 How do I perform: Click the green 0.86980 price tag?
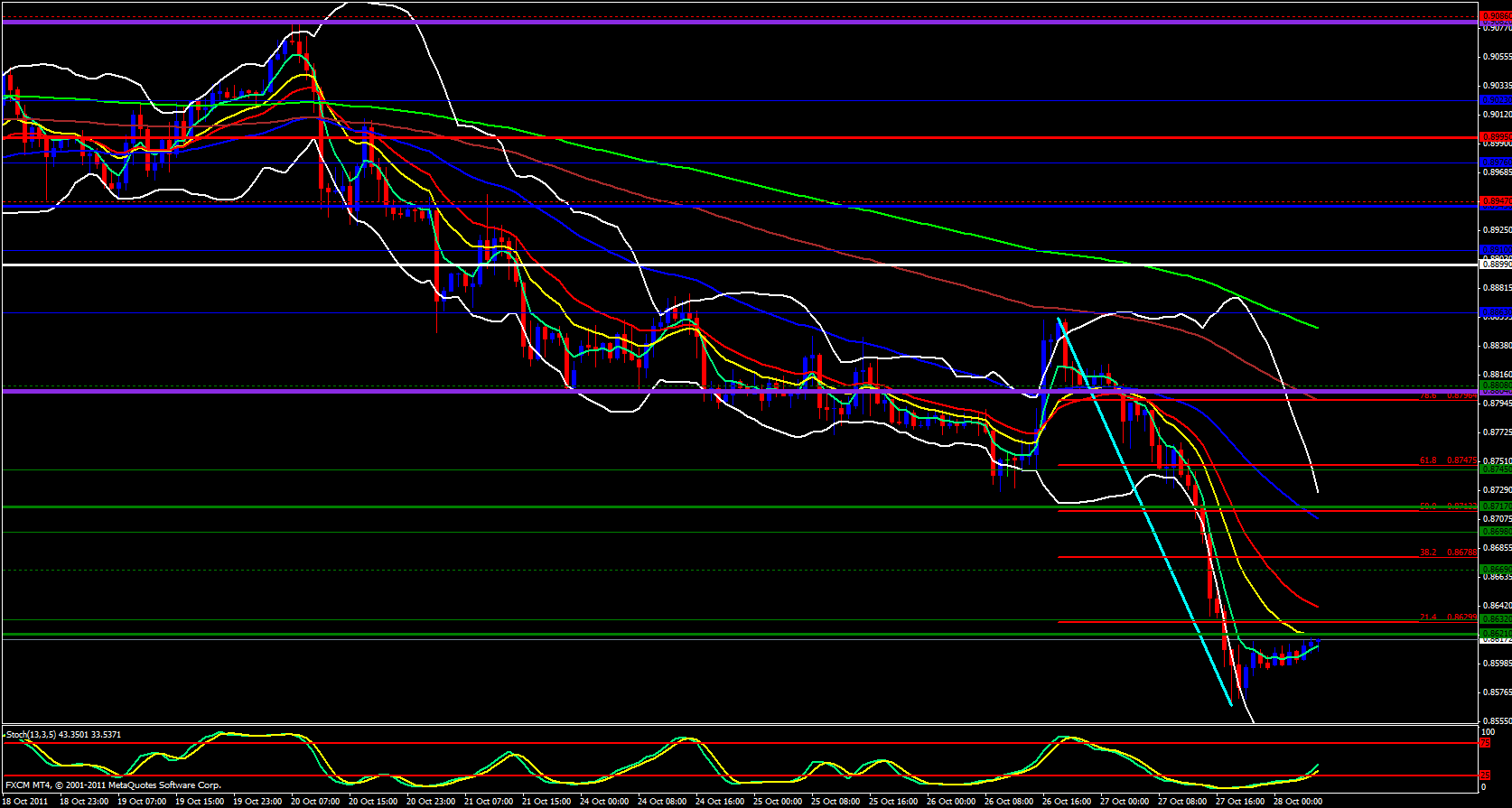coord(1495,532)
